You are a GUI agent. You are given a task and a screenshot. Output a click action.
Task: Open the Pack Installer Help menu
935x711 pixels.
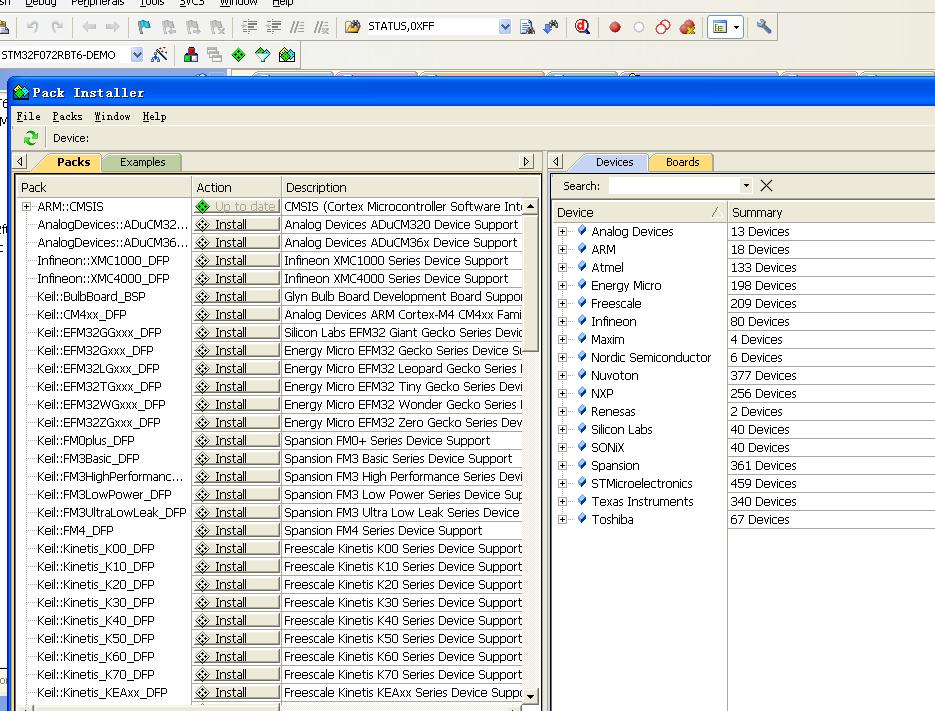[x=154, y=117]
